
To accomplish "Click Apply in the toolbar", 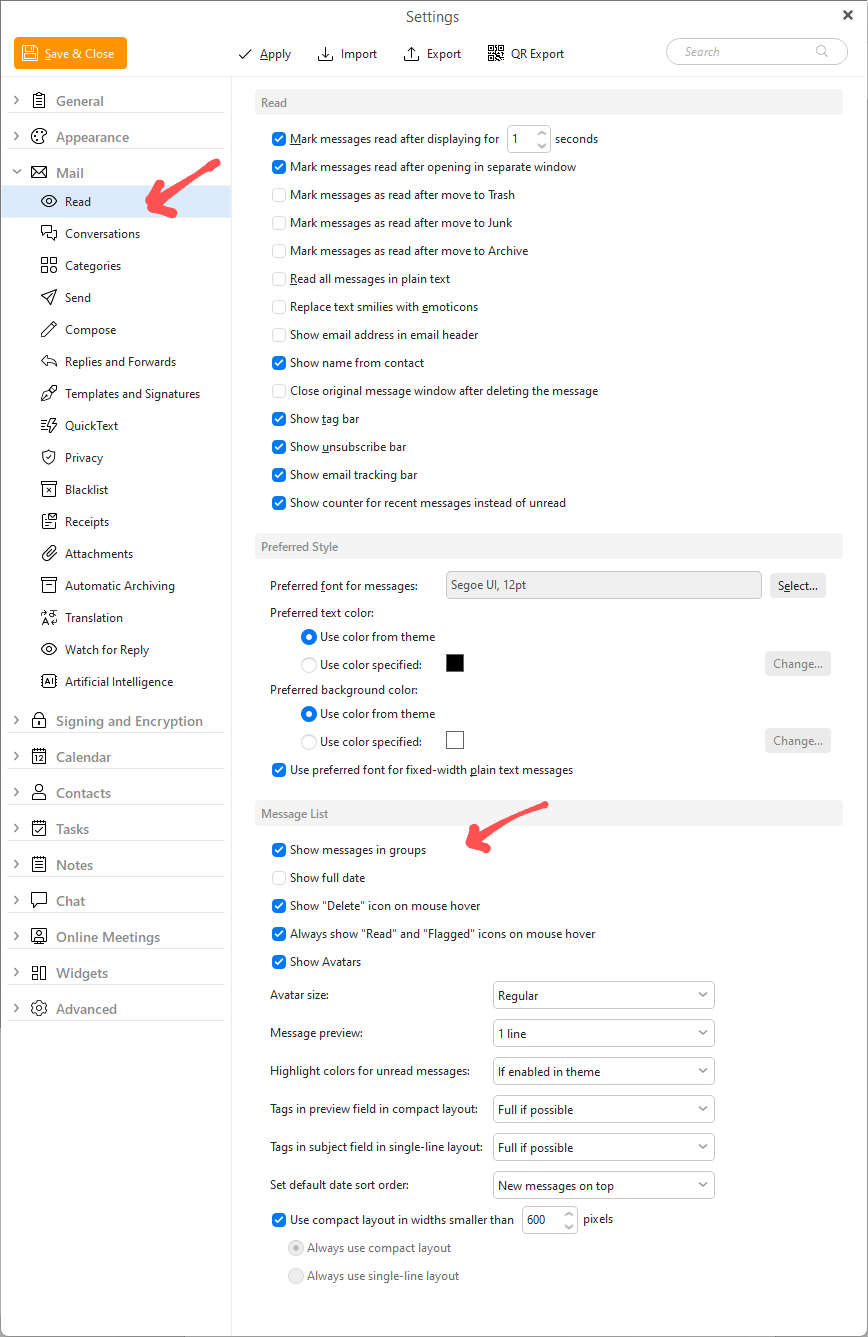I will 264,54.
